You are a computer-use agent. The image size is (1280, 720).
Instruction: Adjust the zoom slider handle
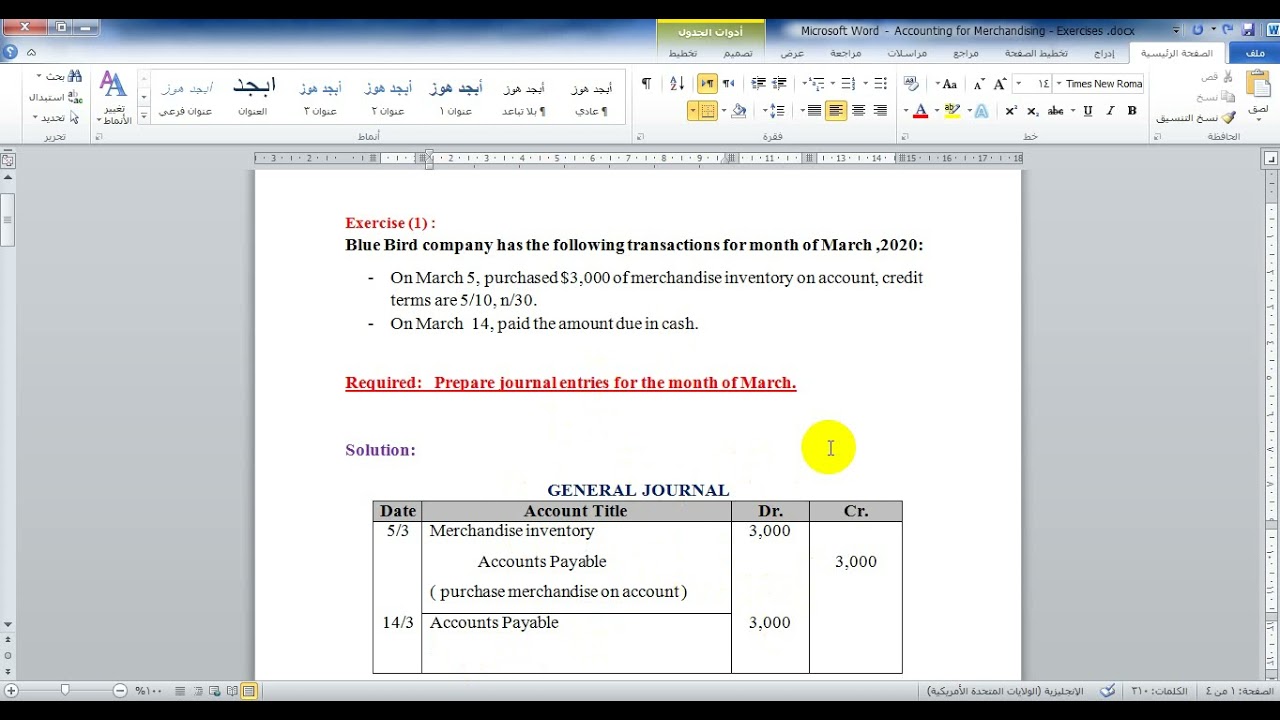point(65,690)
